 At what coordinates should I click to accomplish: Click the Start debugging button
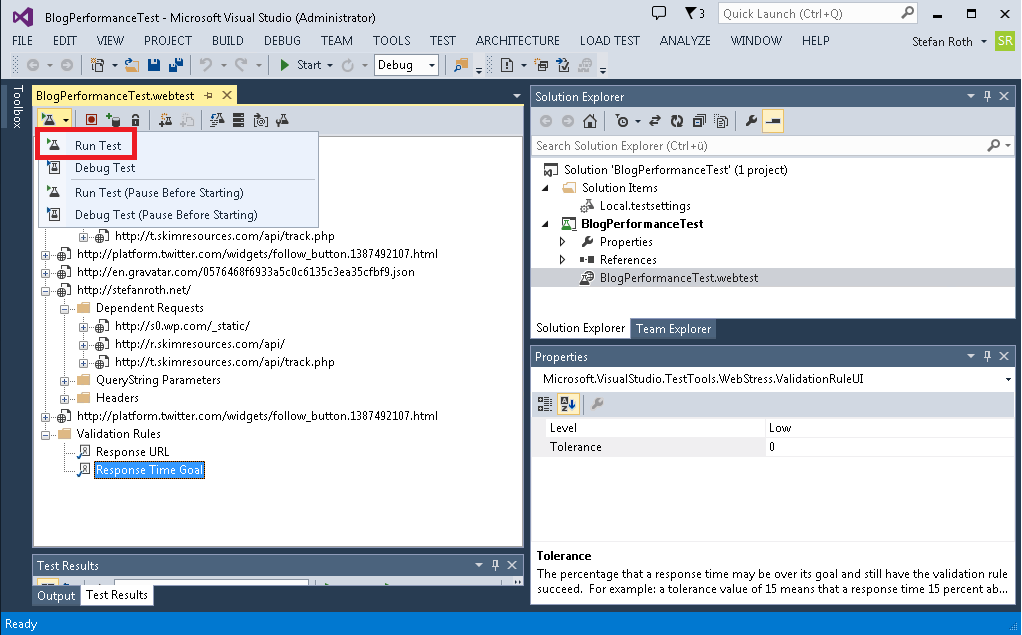pos(300,65)
